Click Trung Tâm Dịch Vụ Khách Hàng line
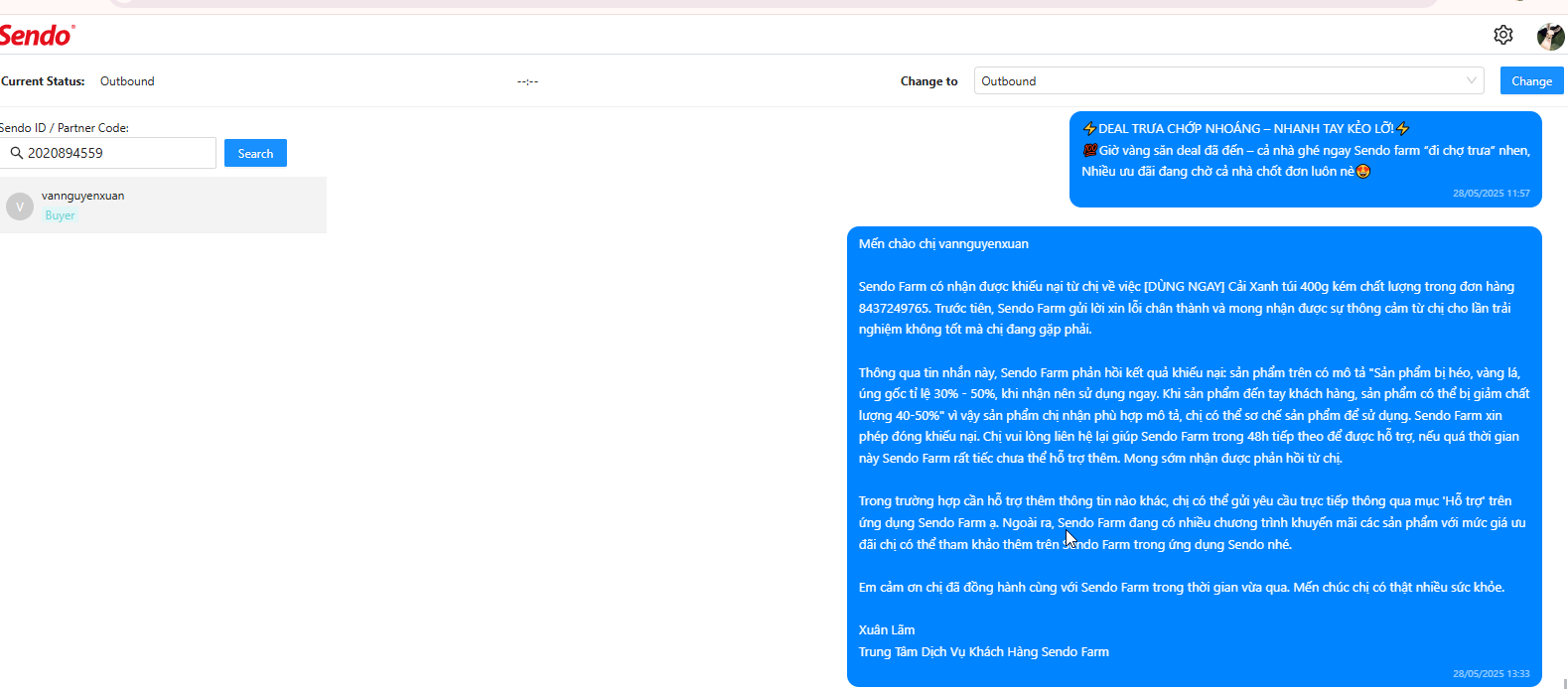This screenshot has height=689, width=1568. pos(984,651)
